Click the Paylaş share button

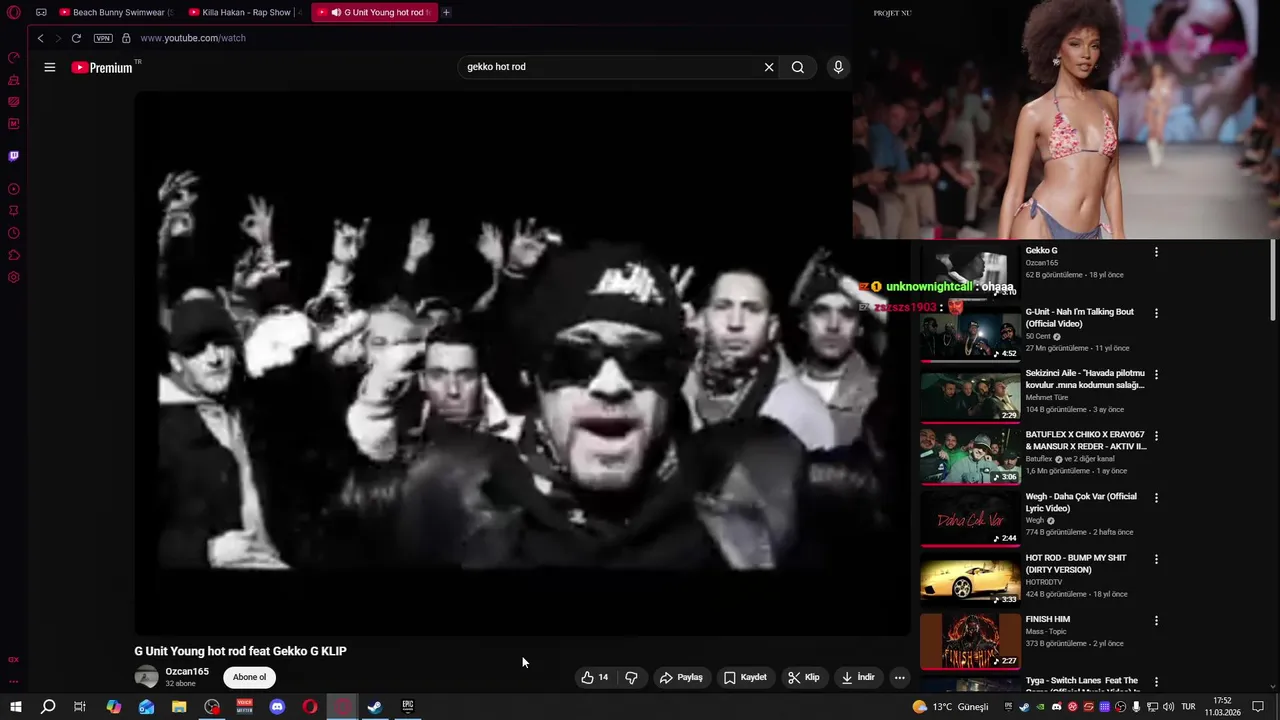(x=681, y=677)
